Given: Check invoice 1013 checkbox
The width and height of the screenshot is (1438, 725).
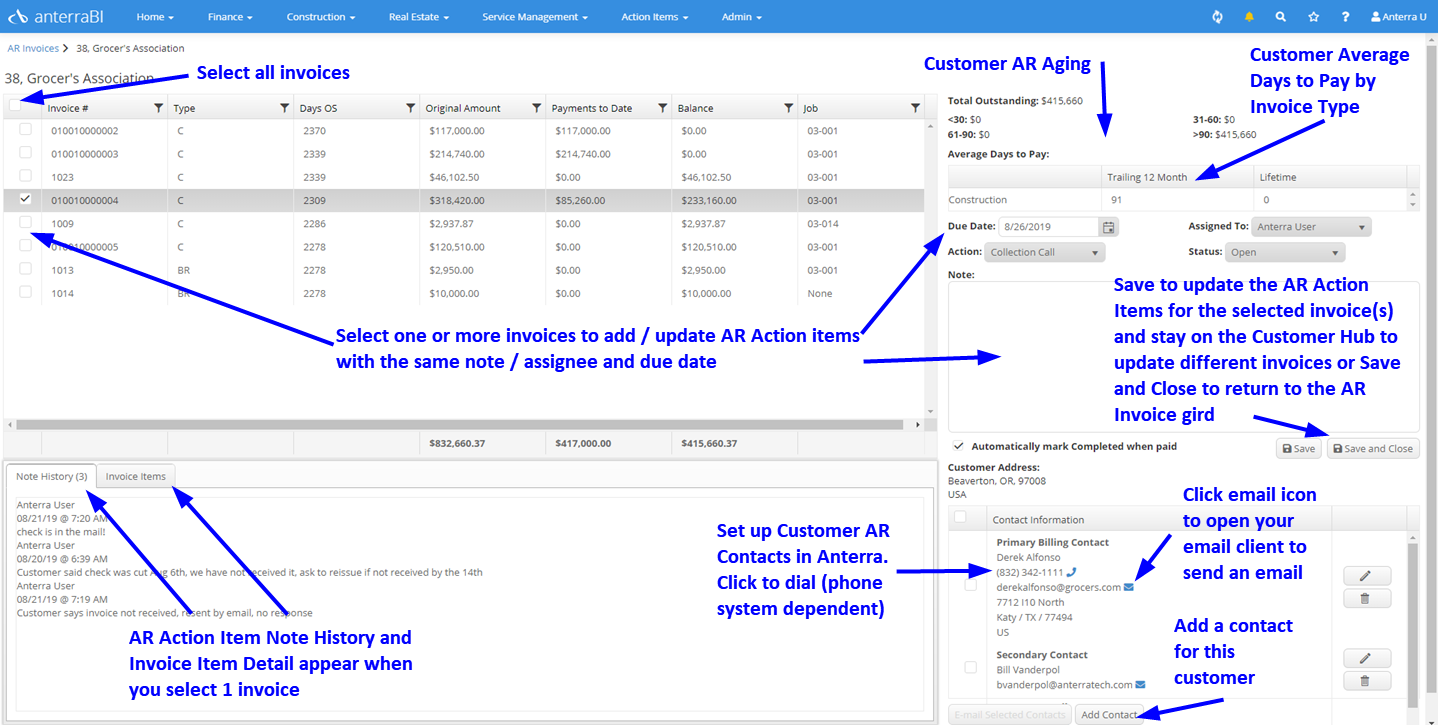Looking at the screenshot, I should (25, 268).
